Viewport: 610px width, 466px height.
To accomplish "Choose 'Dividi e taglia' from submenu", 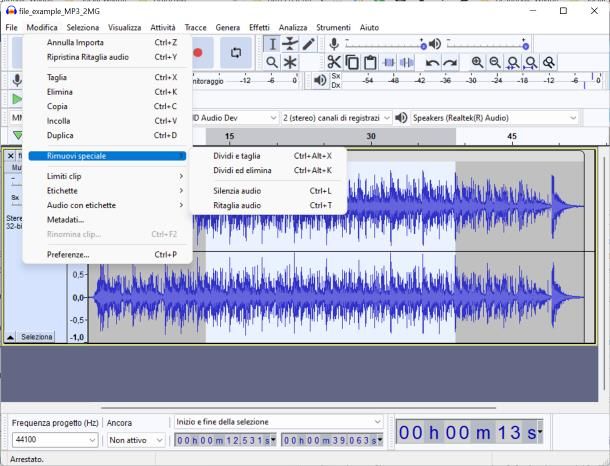I will click(x=268, y=156).
